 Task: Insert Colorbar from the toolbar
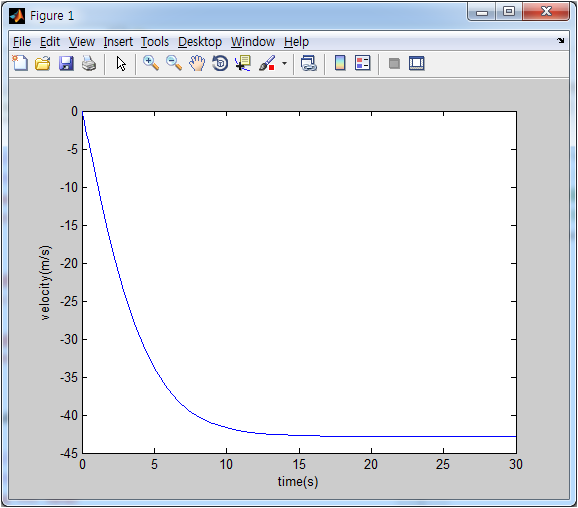[340, 63]
